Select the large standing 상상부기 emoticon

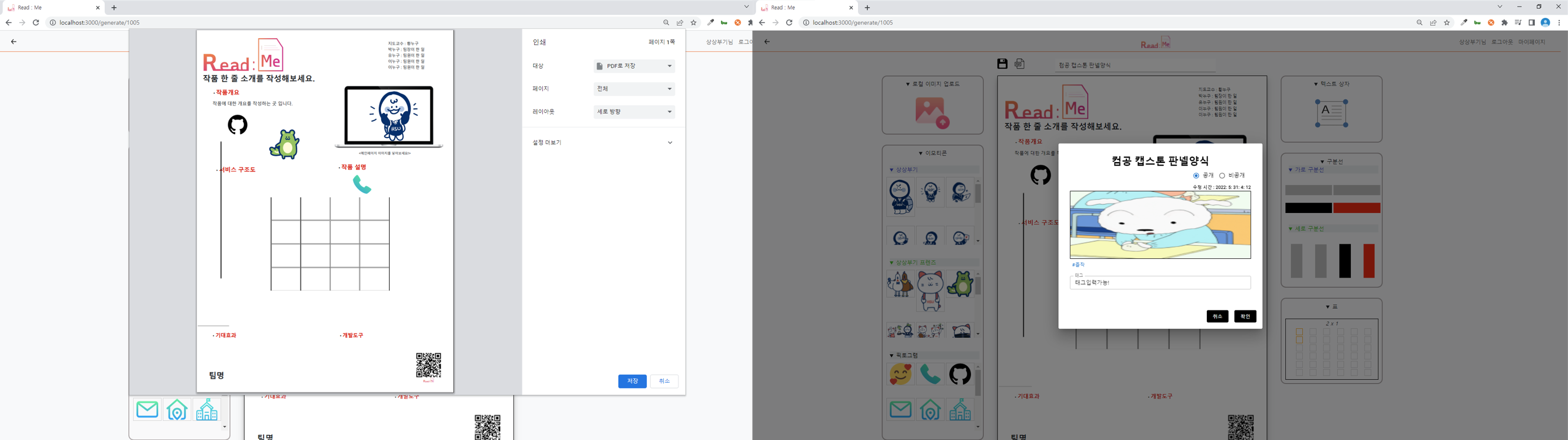900,197
